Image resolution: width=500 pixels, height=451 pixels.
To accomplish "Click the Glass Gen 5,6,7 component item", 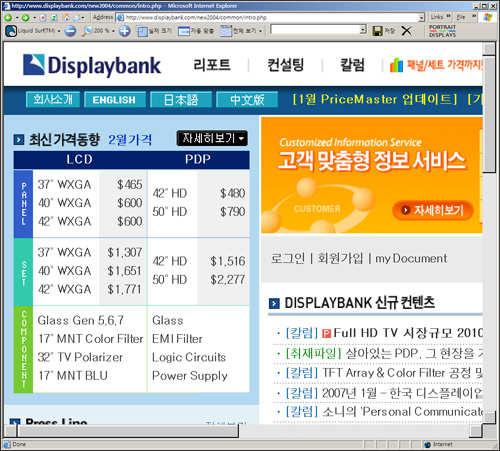I will pyautogui.click(x=81, y=321).
